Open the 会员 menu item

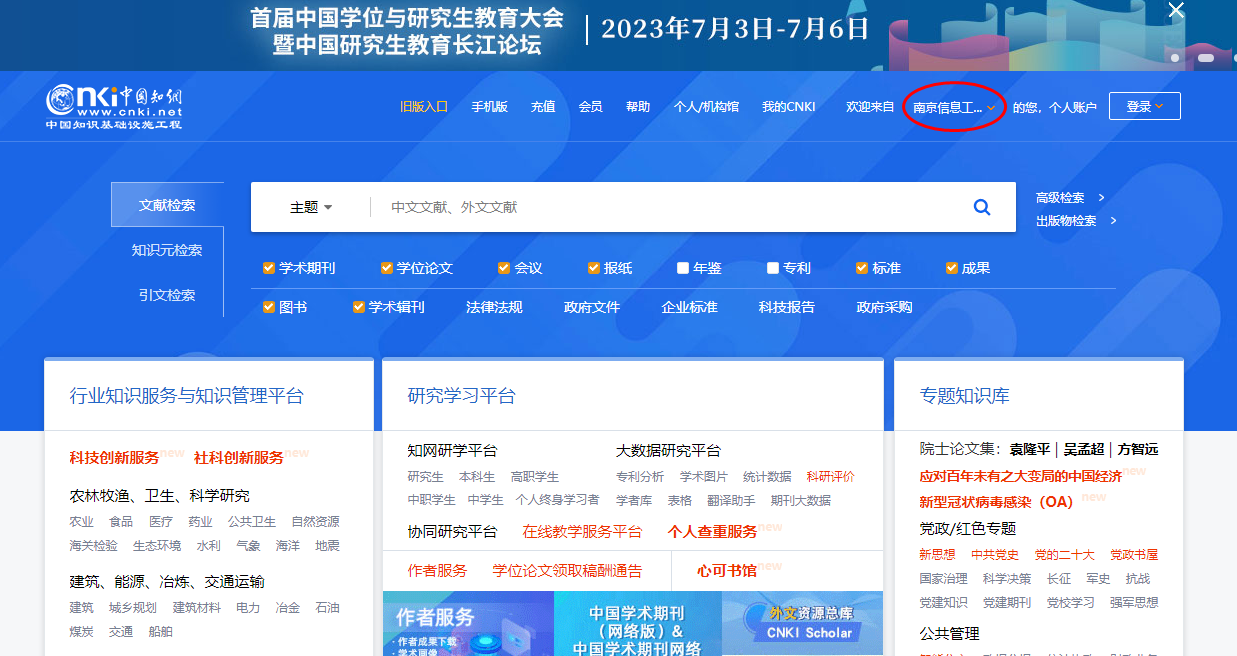click(591, 107)
